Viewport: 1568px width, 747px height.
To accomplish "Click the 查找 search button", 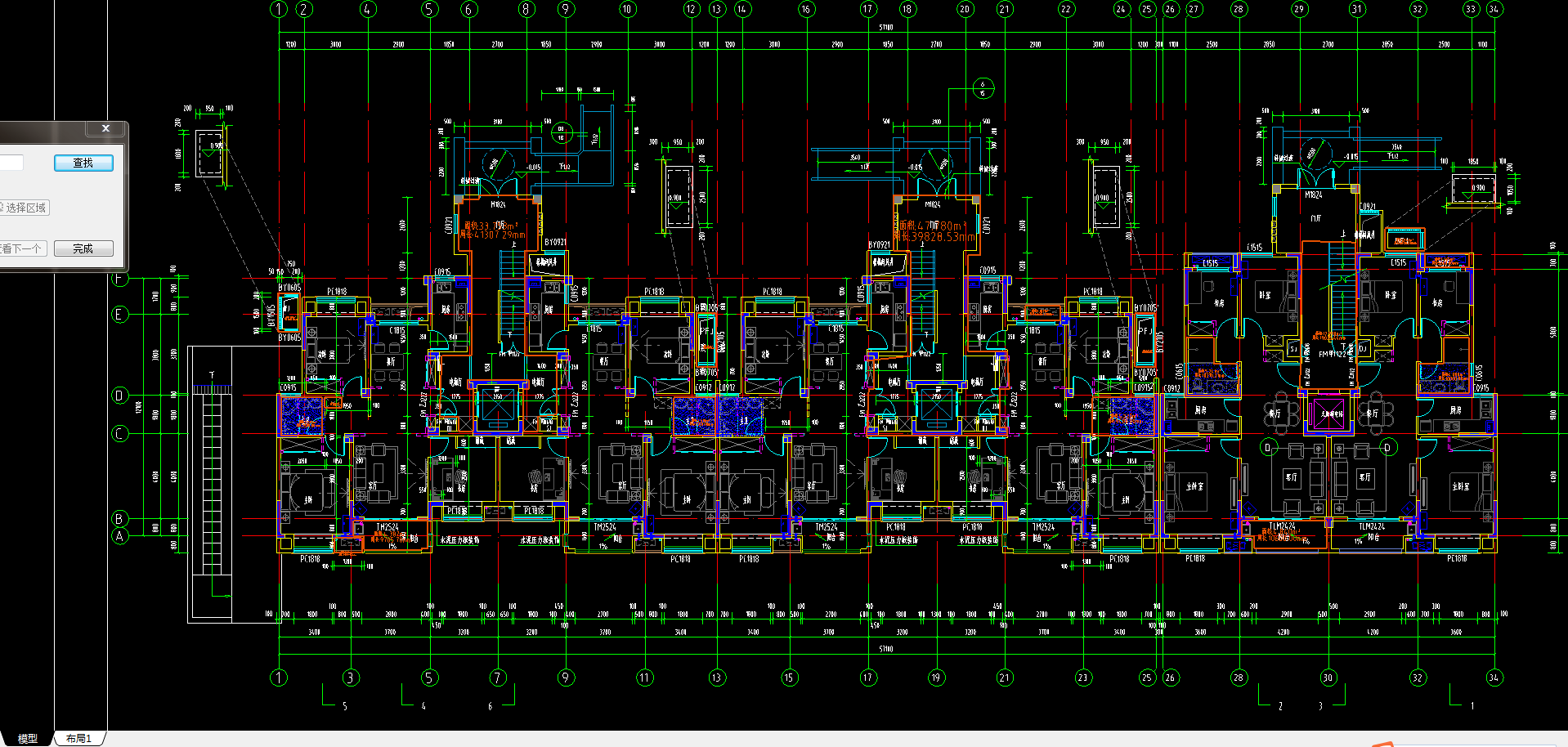I will (83, 163).
